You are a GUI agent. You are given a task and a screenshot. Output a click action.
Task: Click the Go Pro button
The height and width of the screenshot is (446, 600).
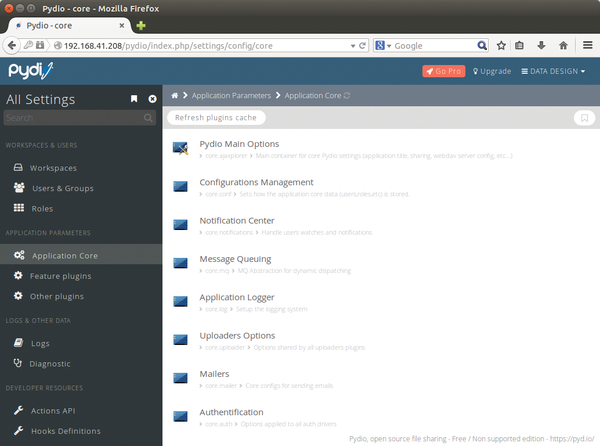443,71
